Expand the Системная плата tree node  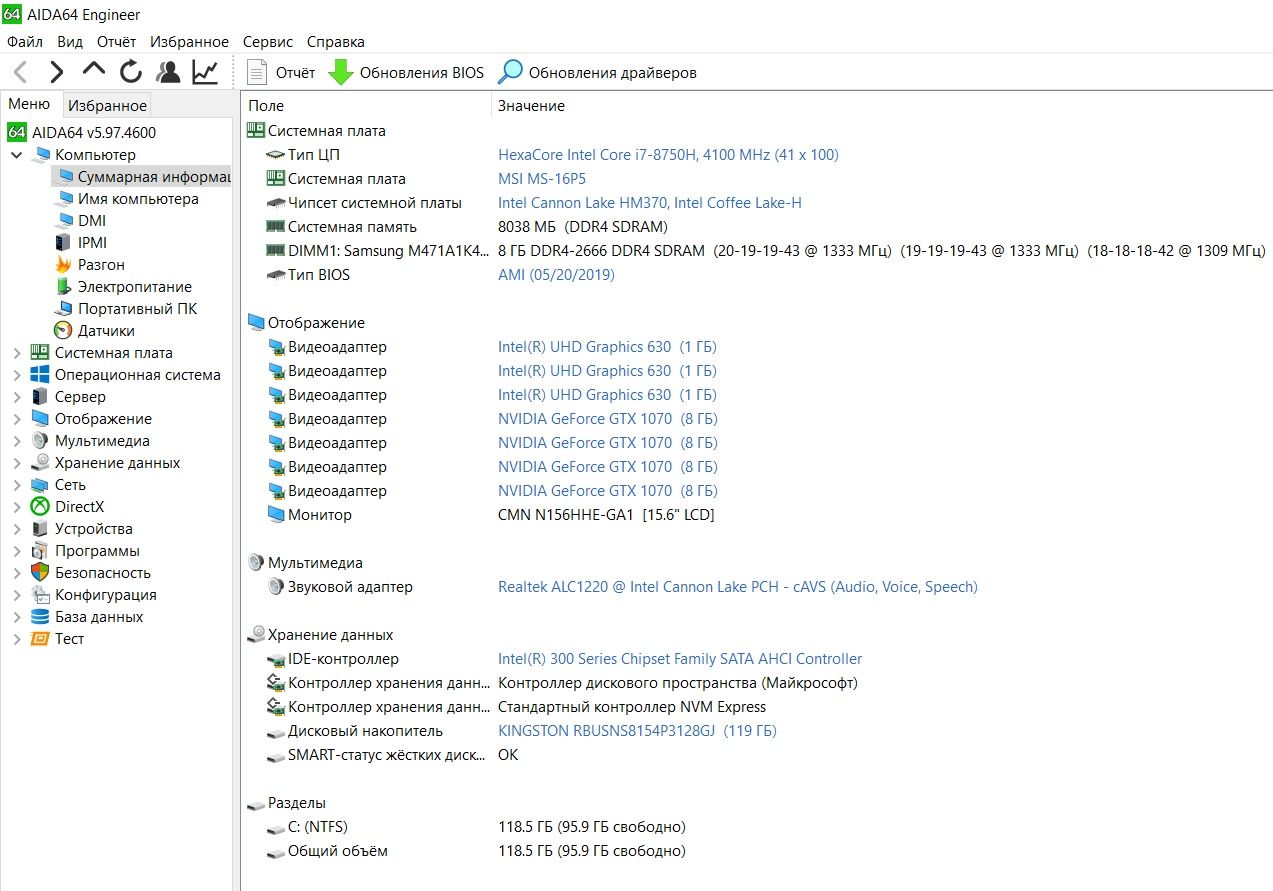17,353
